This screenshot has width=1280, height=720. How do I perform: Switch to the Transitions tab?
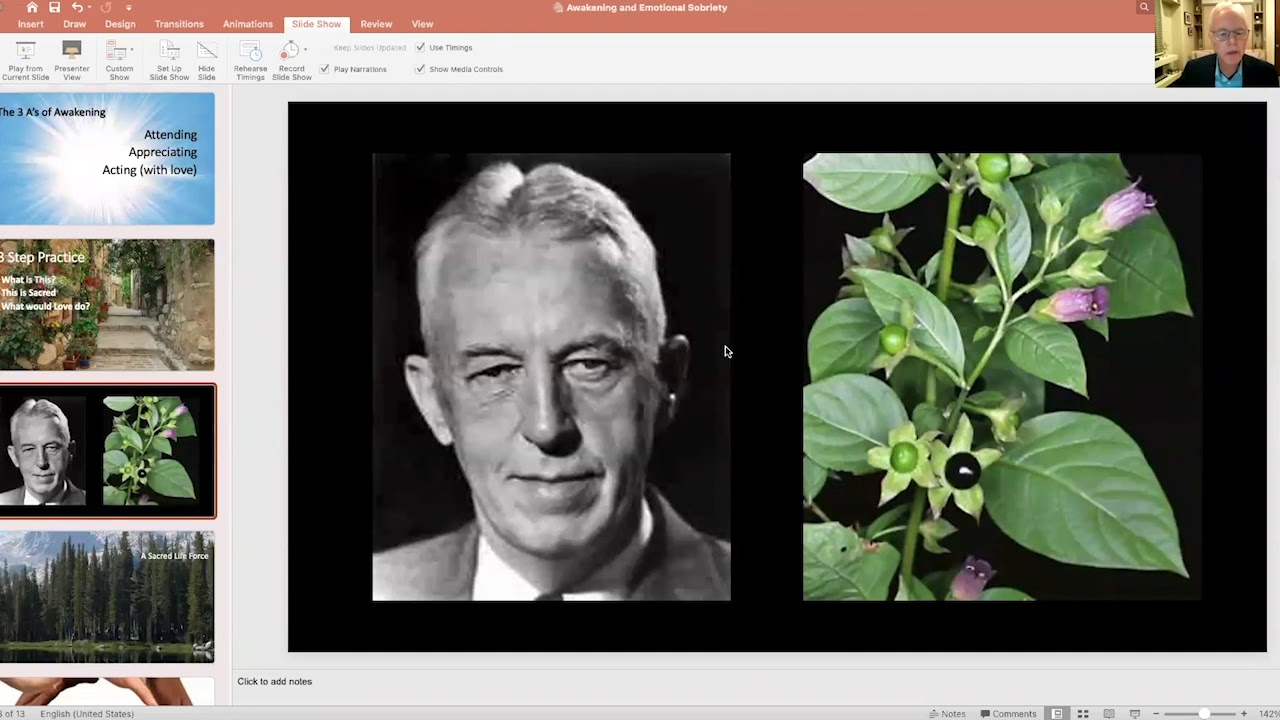click(179, 24)
